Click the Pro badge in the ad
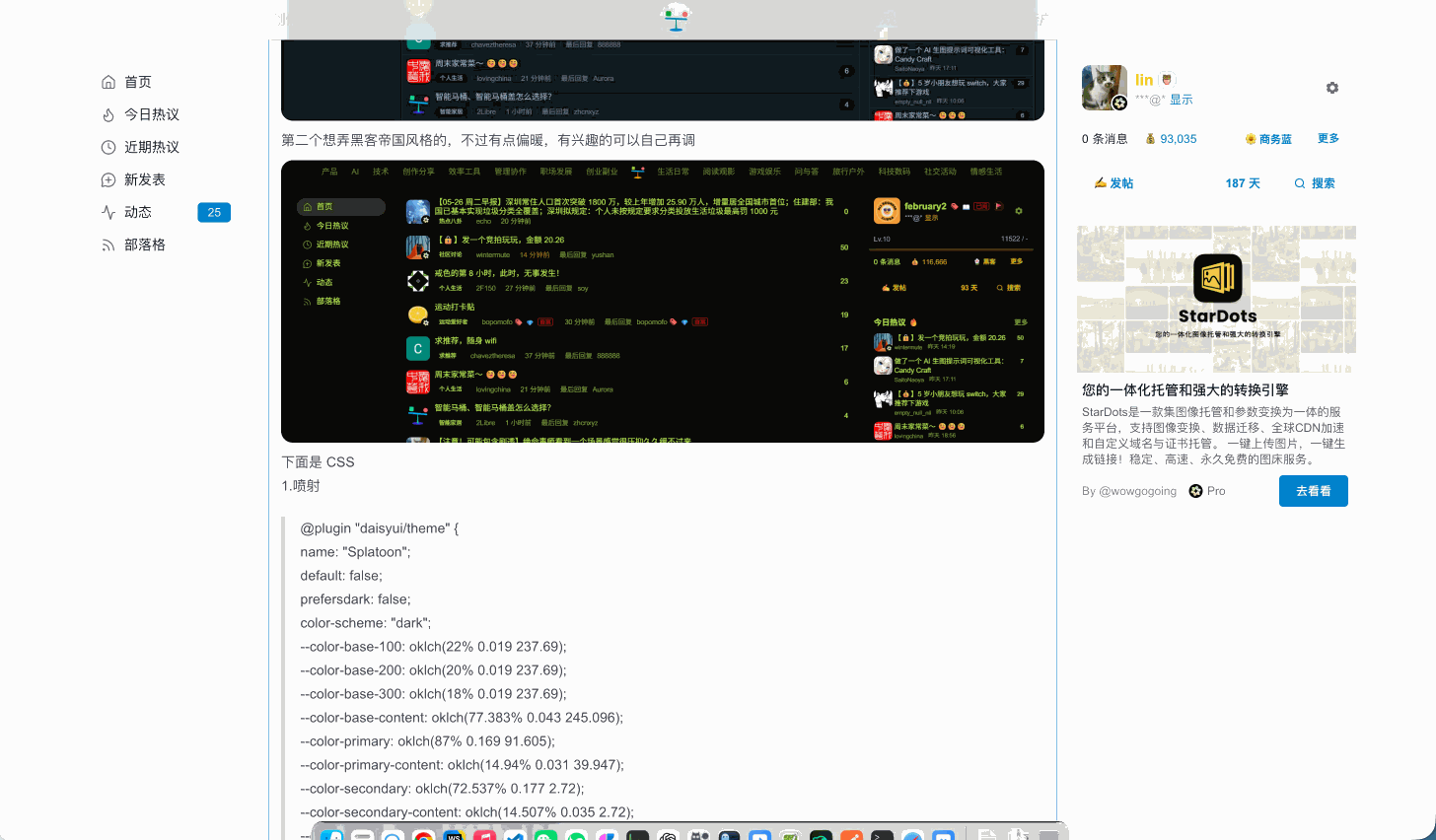Screen dimensions: 1436x840 1207,491
